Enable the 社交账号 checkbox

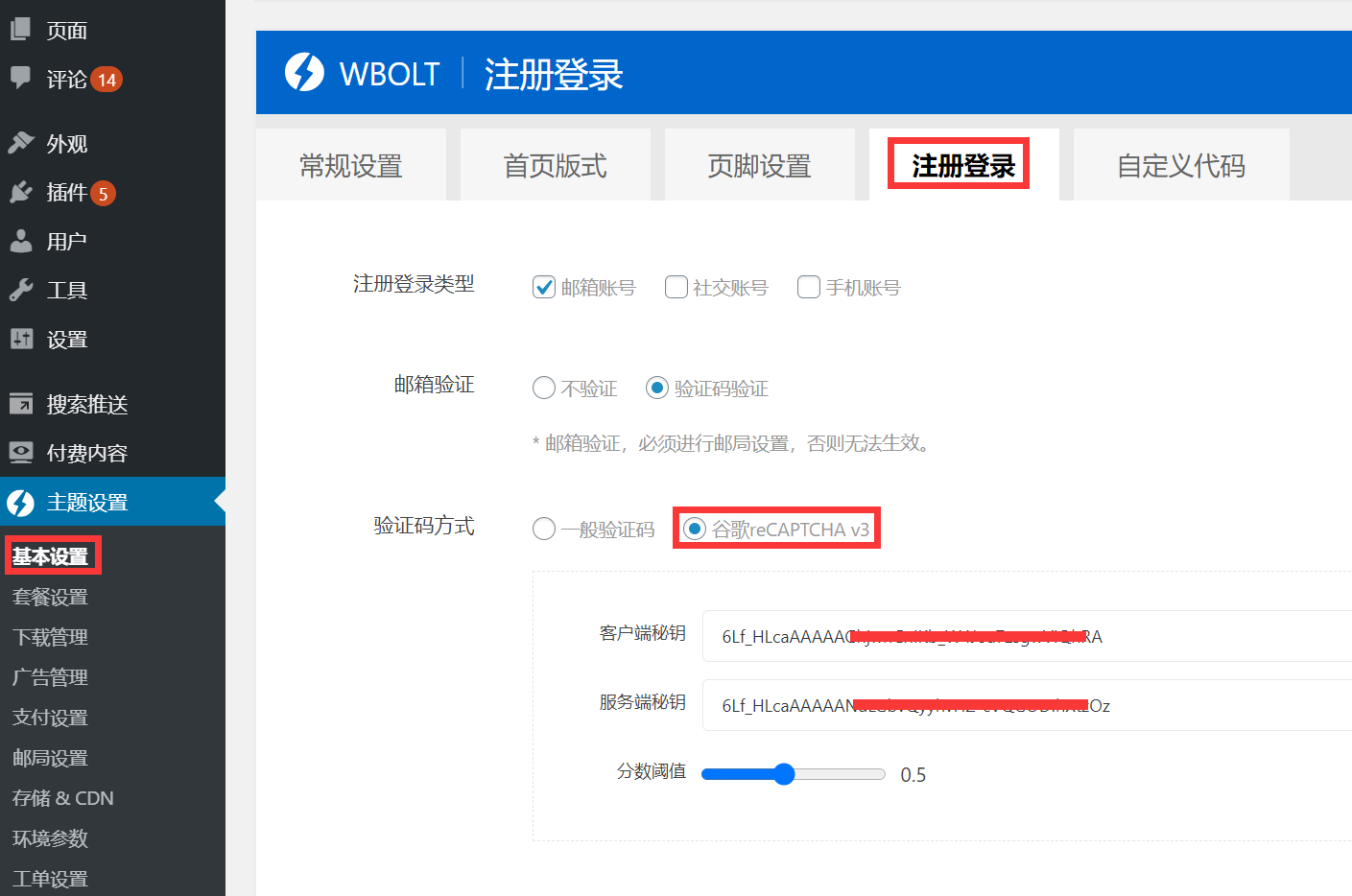click(x=676, y=286)
